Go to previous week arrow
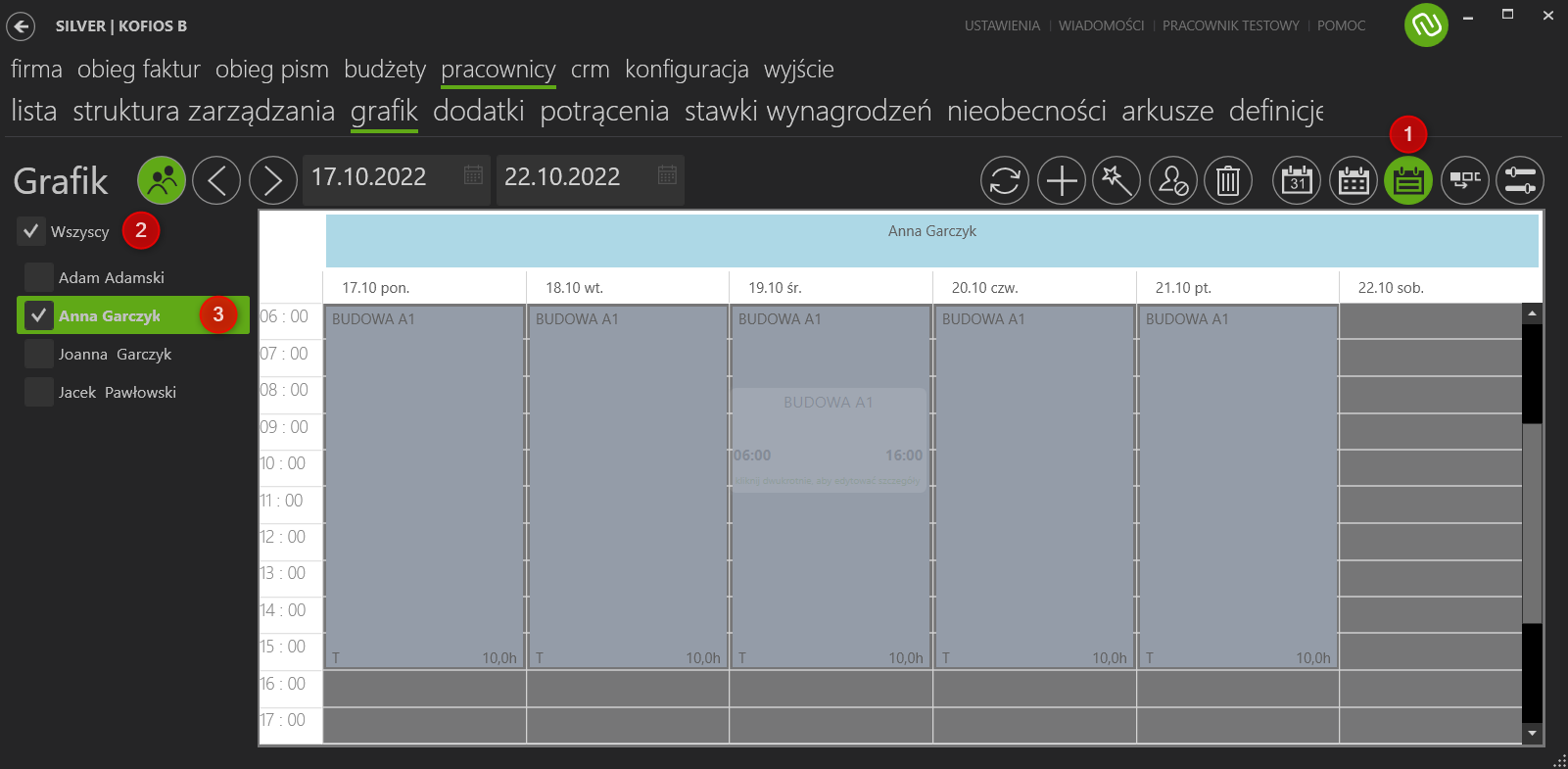Viewport: 1568px width, 769px height. (216, 180)
